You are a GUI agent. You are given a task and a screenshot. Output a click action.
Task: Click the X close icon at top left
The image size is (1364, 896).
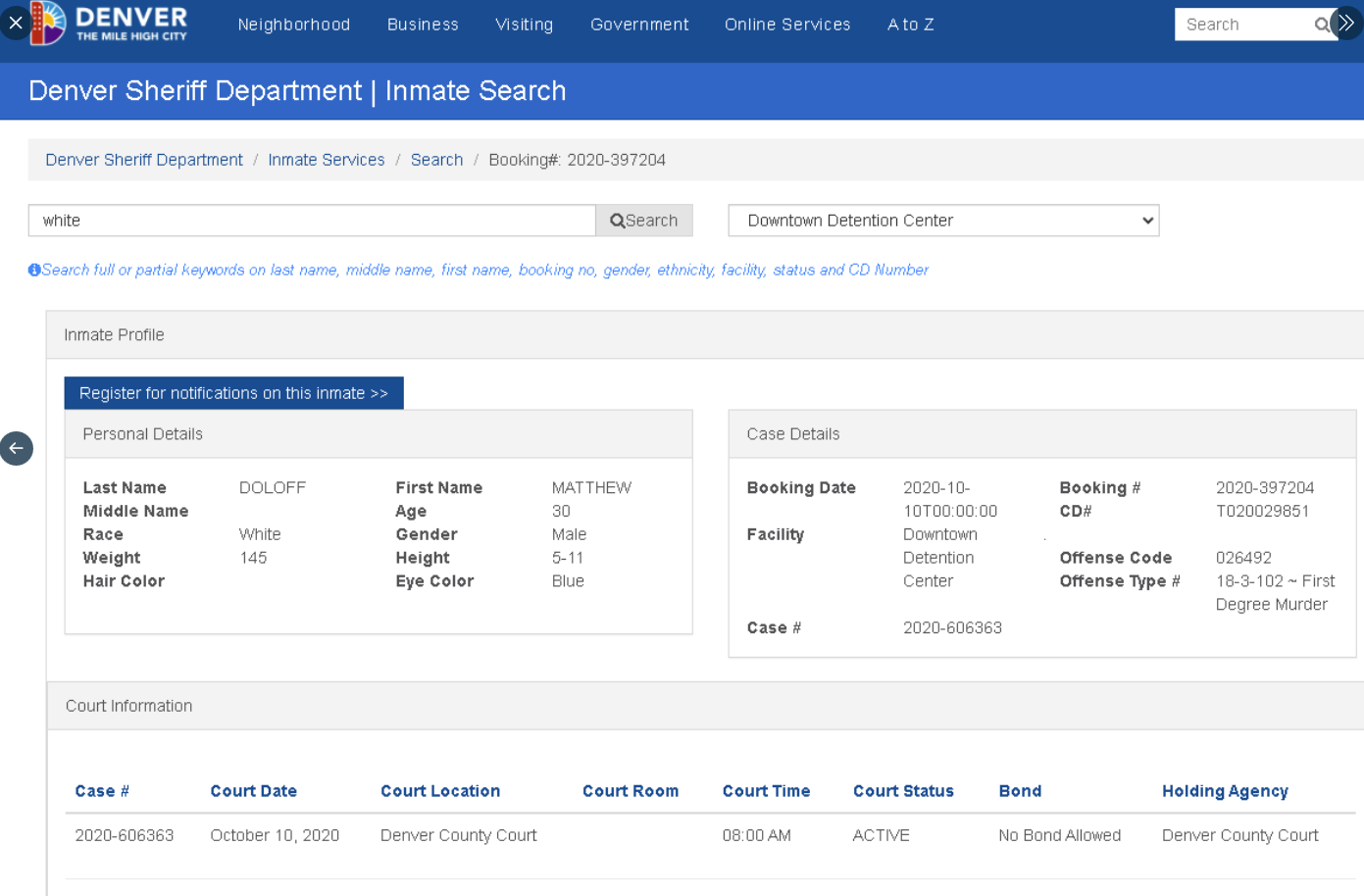(x=16, y=23)
